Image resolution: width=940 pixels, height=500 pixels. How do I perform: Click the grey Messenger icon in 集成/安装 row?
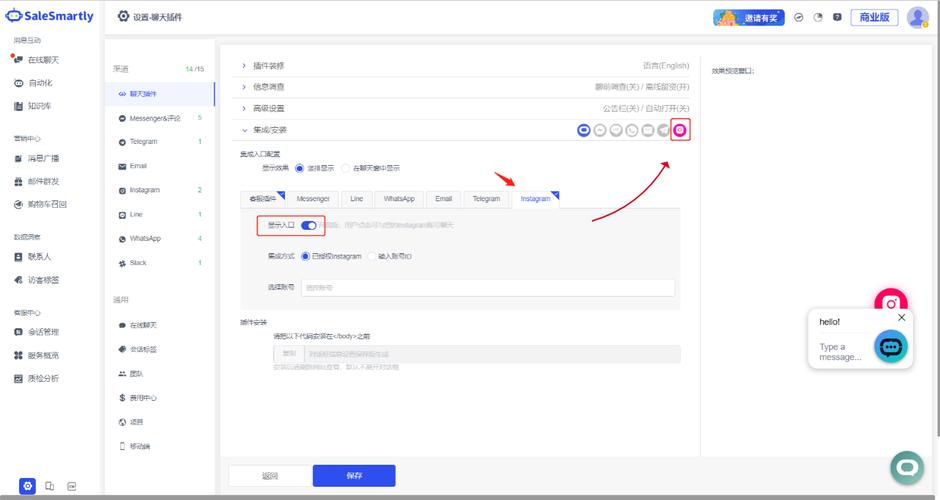click(x=599, y=130)
